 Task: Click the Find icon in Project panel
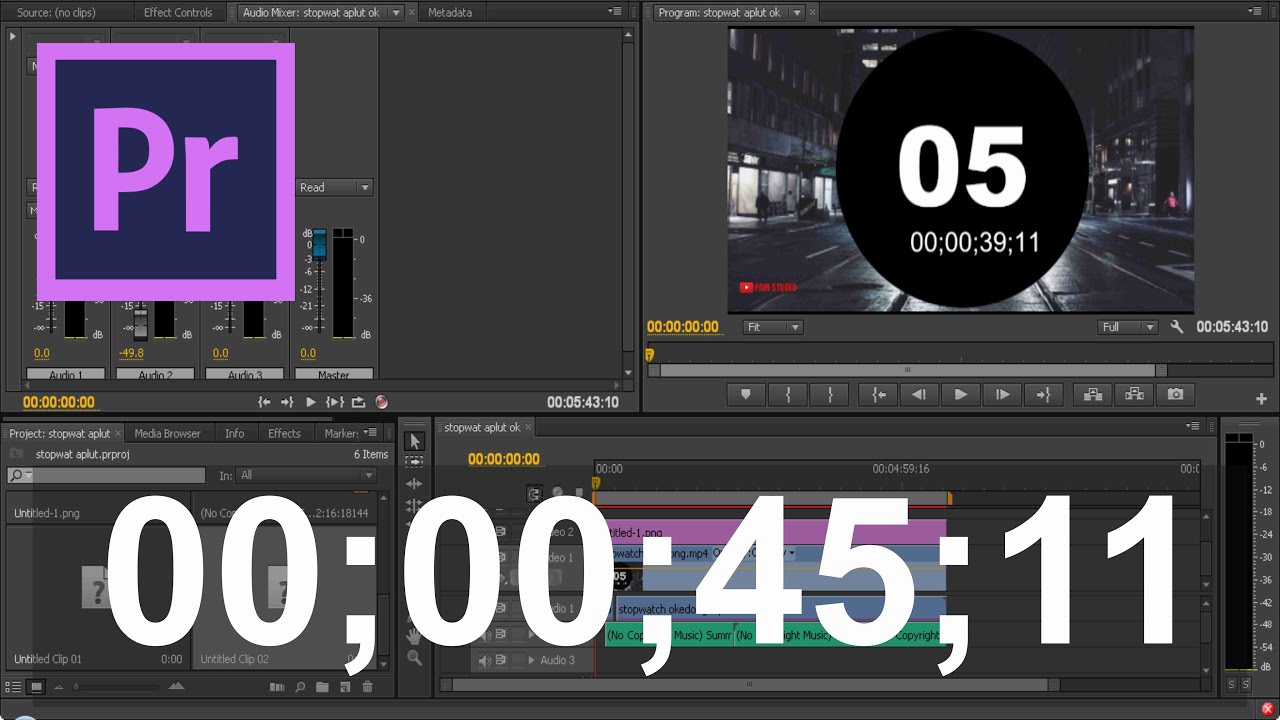coord(300,687)
